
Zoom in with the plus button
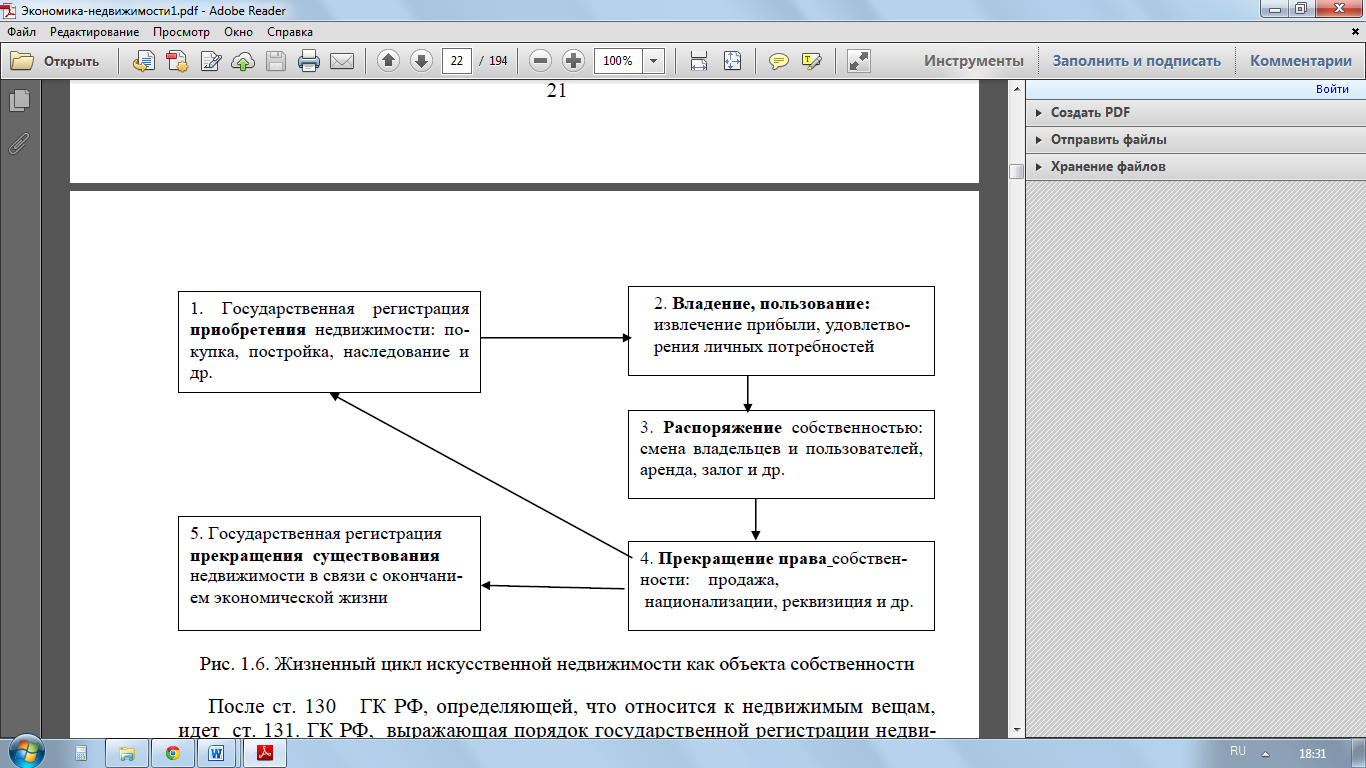click(573, 61)
